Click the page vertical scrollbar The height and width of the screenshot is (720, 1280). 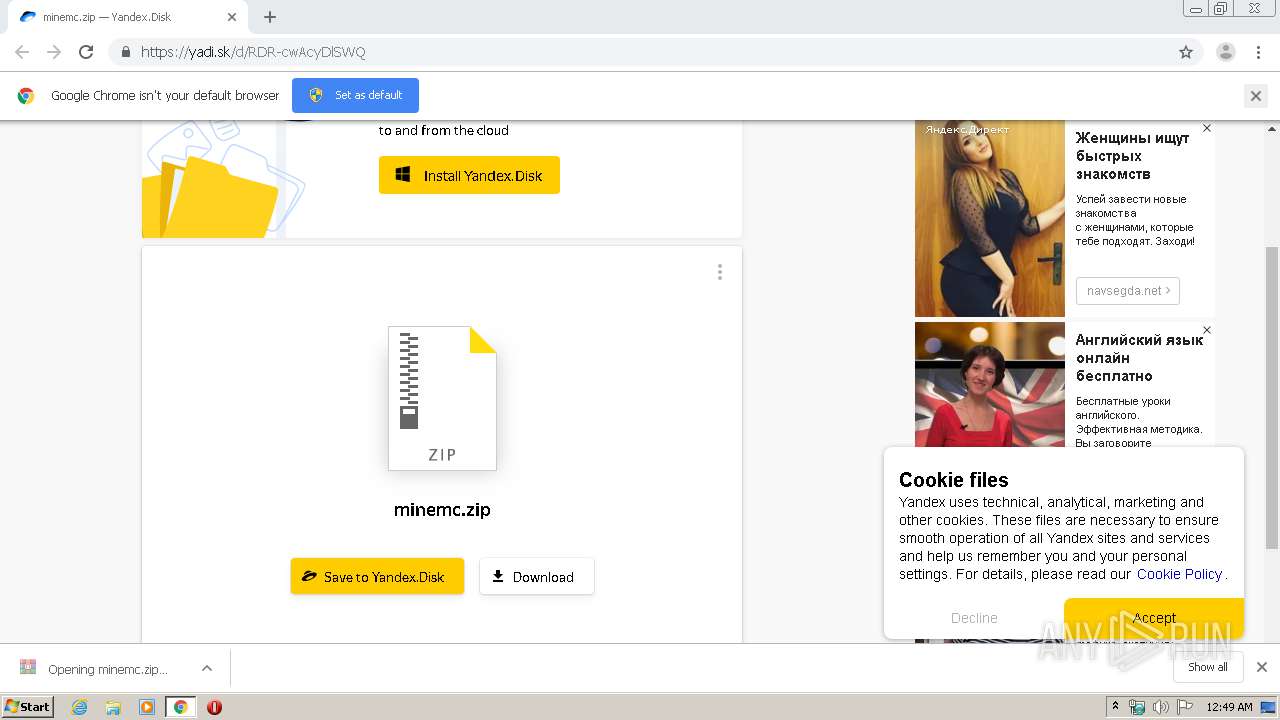(1272, 396)
